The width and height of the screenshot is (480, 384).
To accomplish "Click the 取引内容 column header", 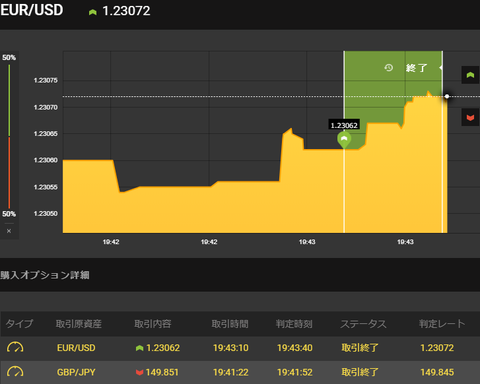I will click(x=153, y=323).
